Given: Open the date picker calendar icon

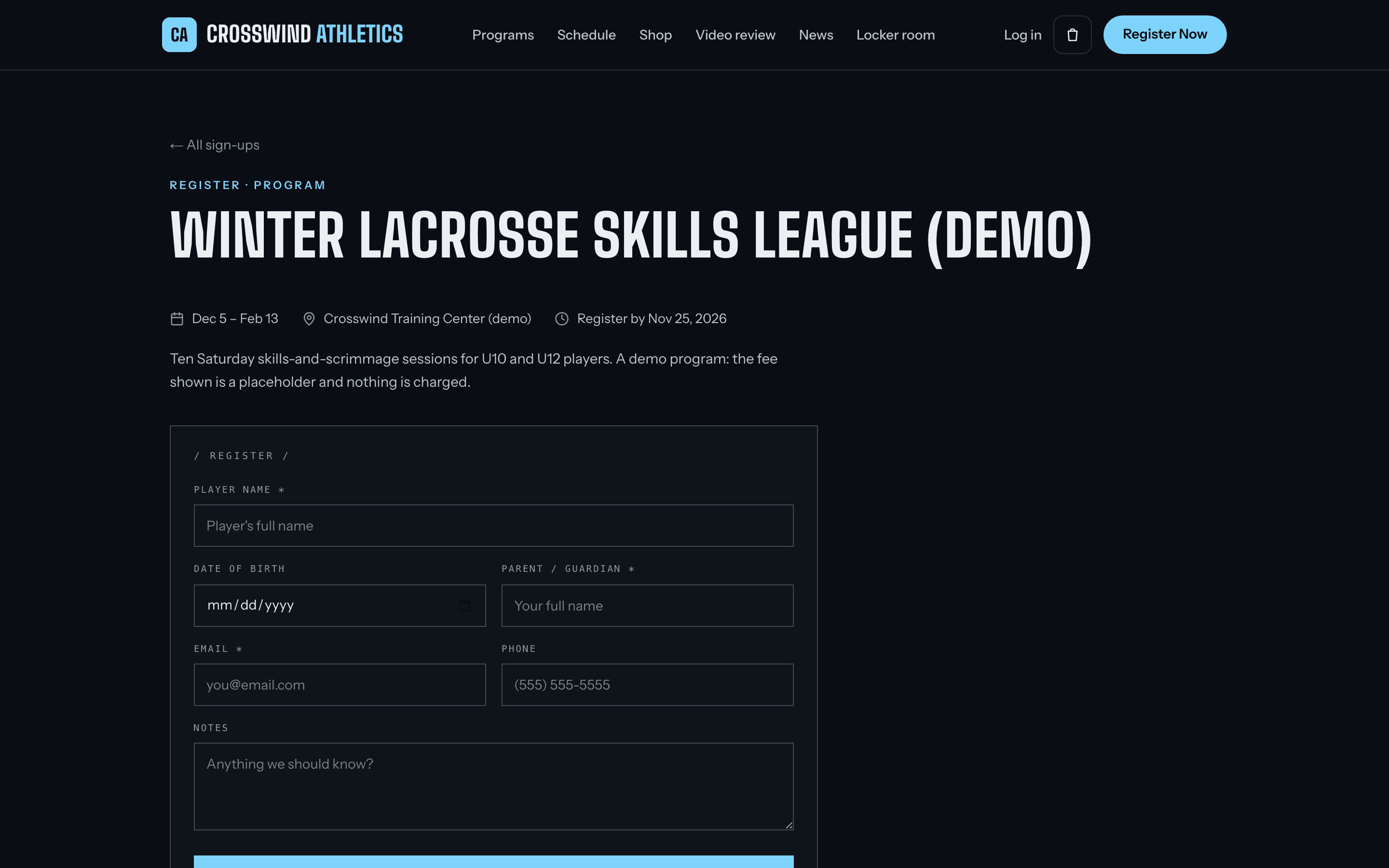Looking at the screenshot, I should (465, 606).
